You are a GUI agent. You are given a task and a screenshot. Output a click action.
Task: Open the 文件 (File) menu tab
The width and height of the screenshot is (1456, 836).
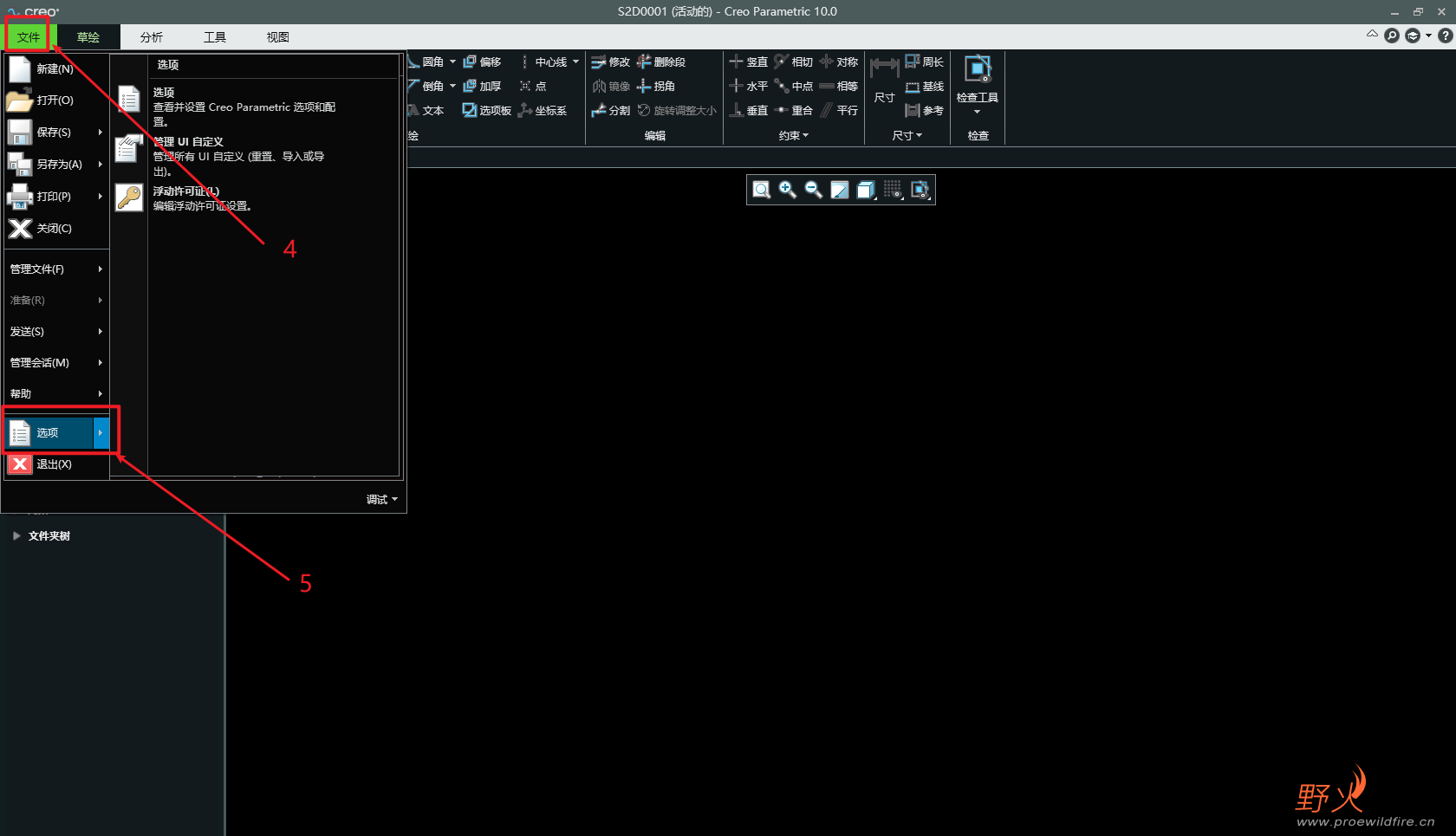click(x=29, y=37)
